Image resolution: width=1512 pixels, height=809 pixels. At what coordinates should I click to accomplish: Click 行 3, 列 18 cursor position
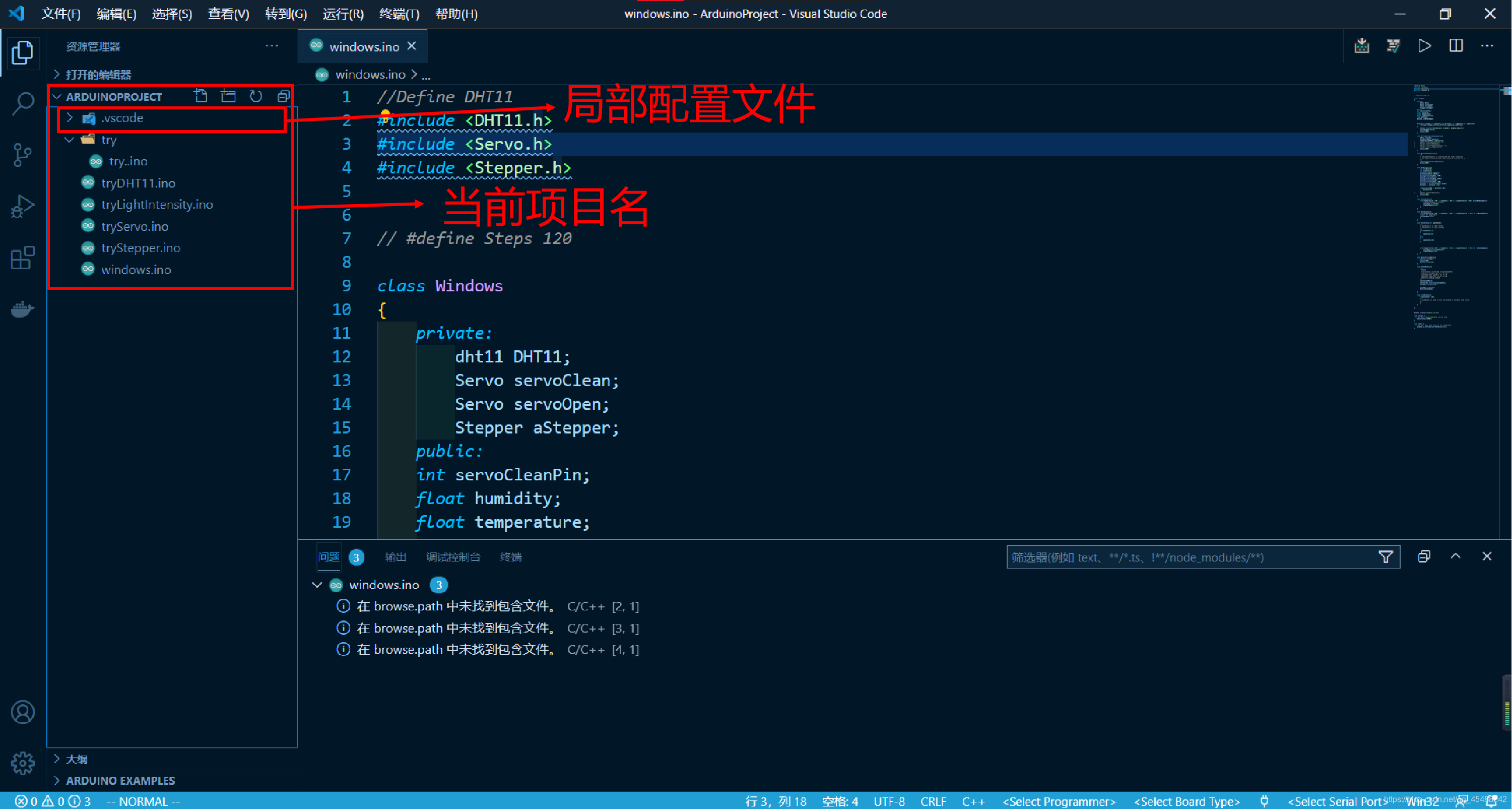(x=775, y=801)
